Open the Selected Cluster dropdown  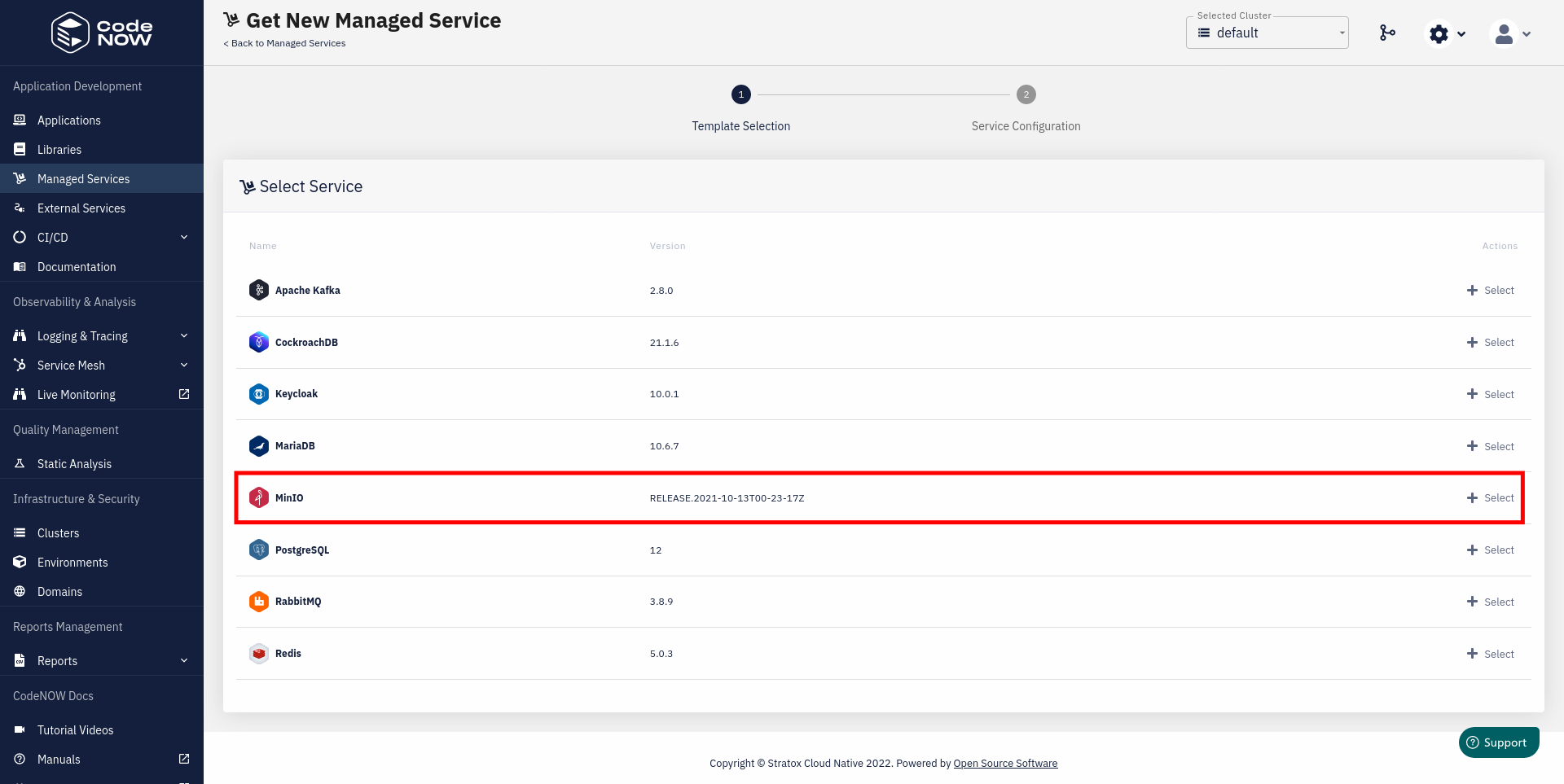coord(1267,33)
